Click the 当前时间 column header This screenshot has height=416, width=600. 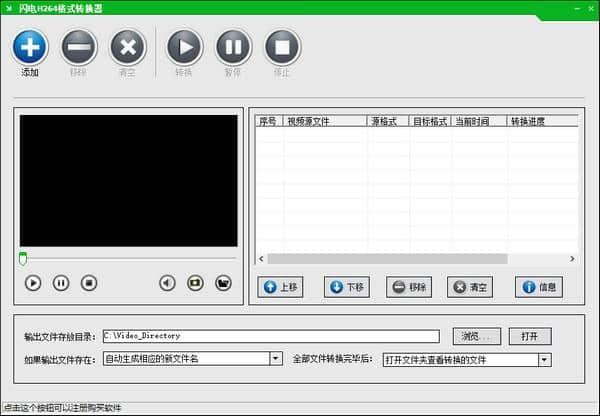point(479,121)
